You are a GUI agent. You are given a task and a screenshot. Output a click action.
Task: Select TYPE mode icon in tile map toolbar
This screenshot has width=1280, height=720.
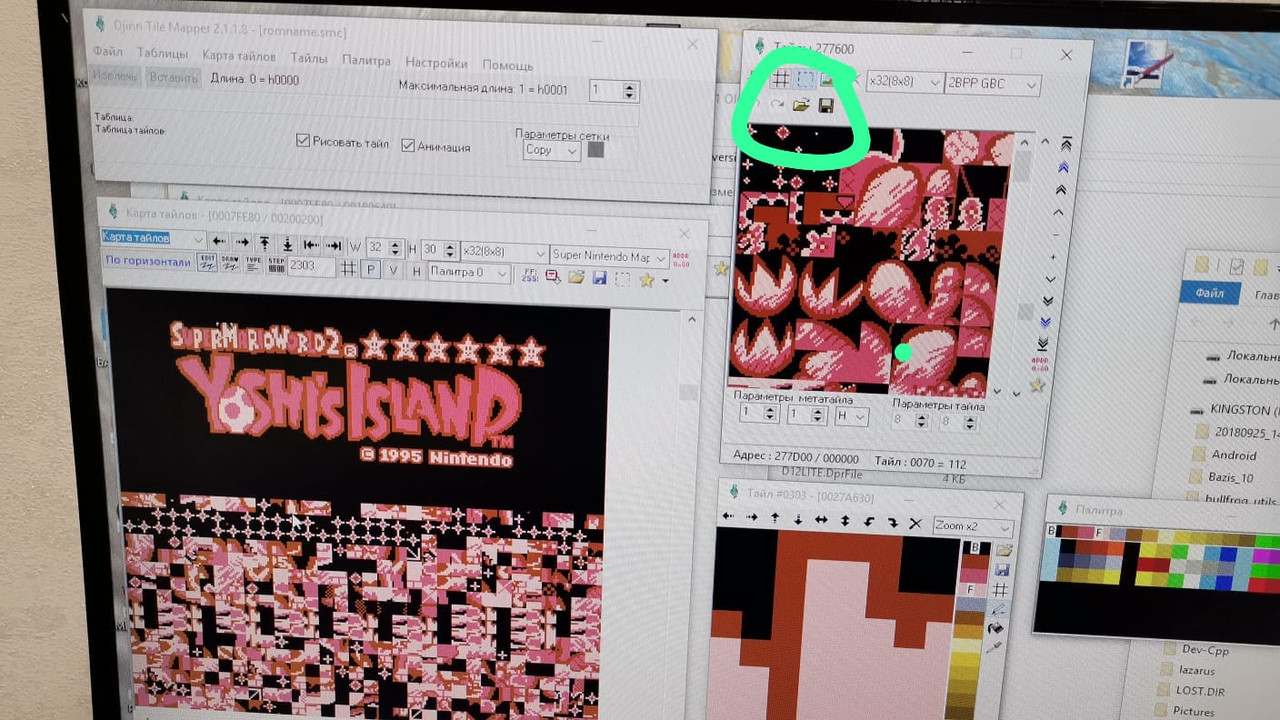(x=253, y=265)
